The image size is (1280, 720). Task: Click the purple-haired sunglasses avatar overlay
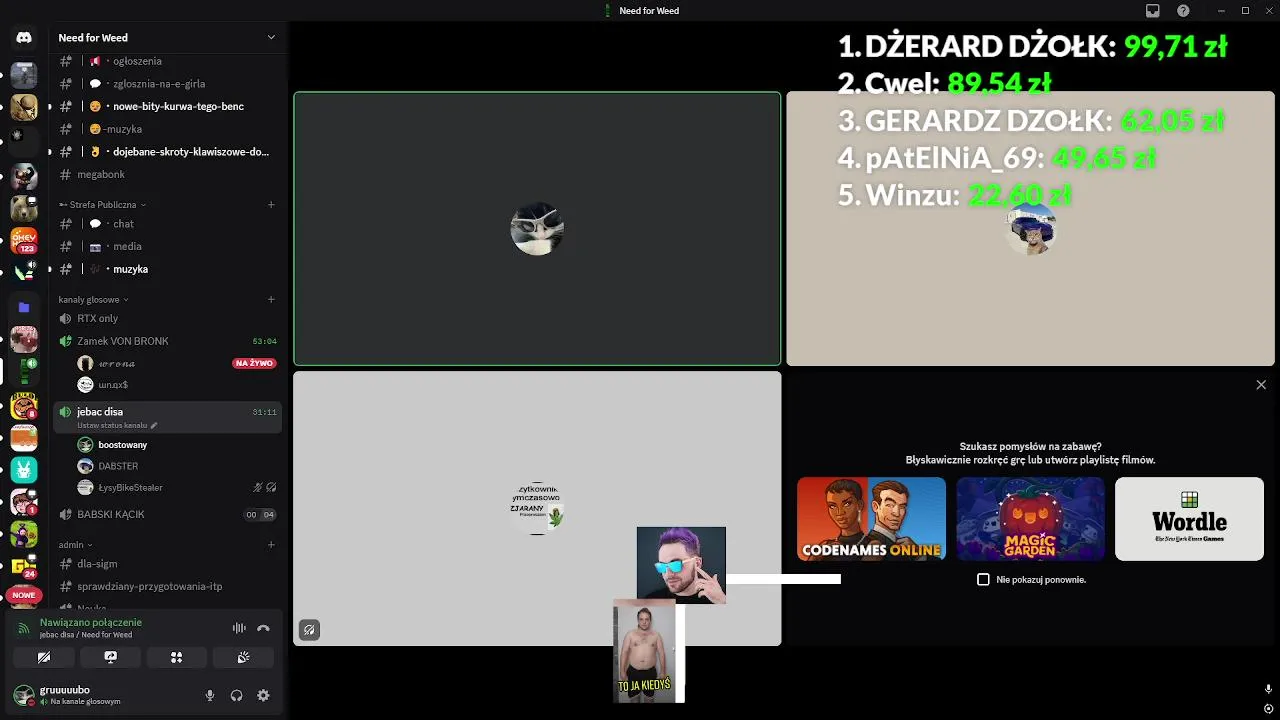point(681,565)
